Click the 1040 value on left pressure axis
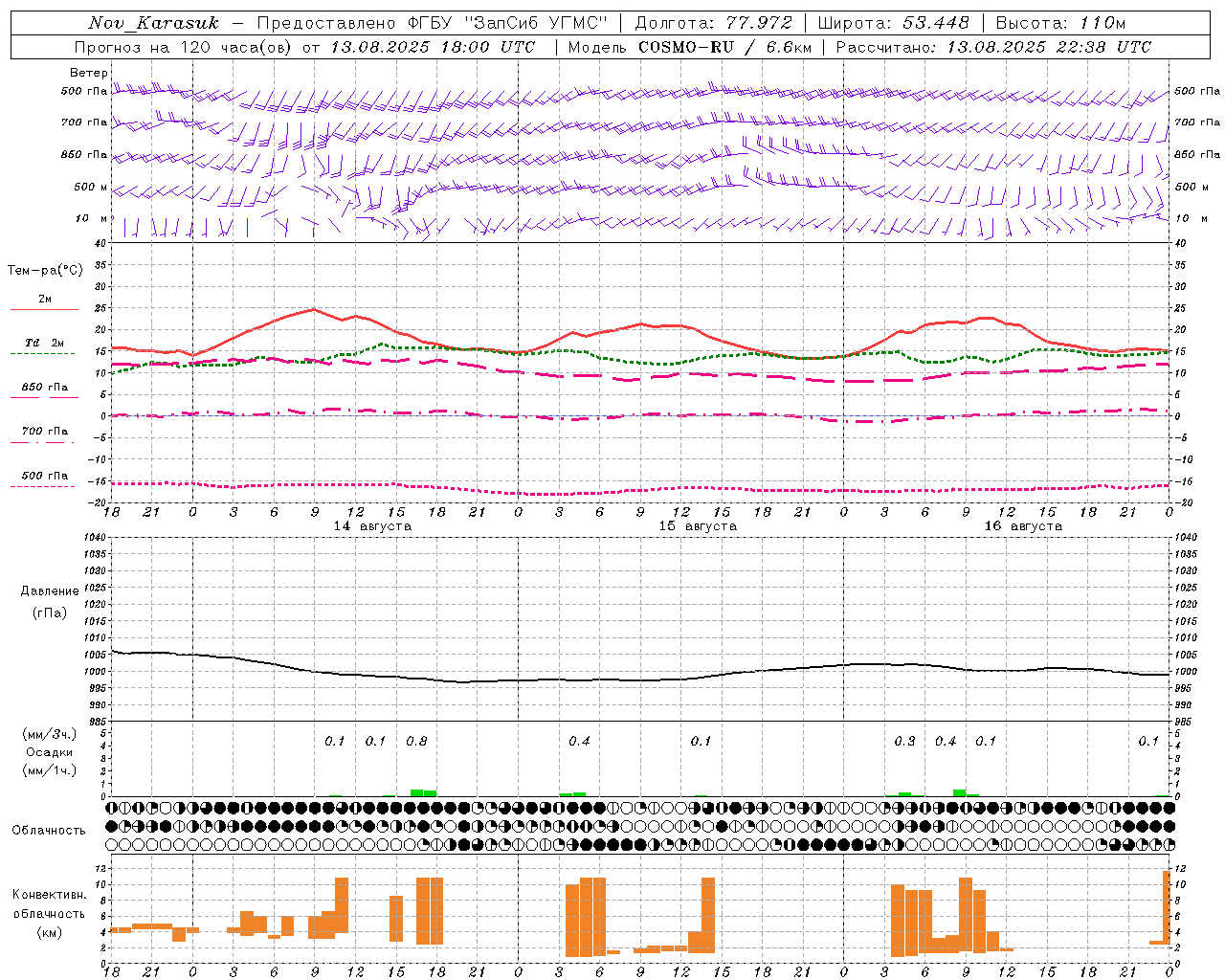Viewport: 1225px width, 980px height. pyautogui.click(x=97, y=537)
